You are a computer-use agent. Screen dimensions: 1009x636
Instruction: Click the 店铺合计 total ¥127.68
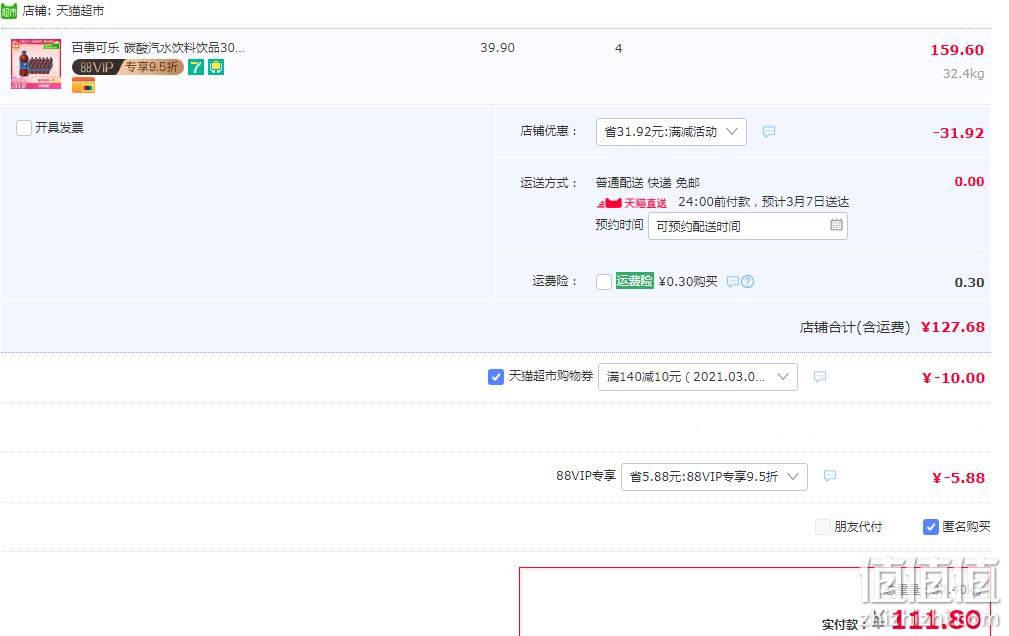(953, 327)
